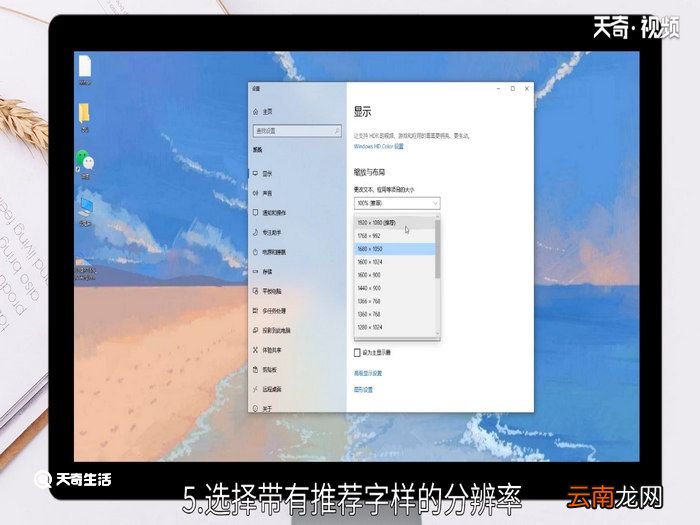Choose 1920 × 1080 (推荐) resolution option
Viewport: 700px width, 525px height.
pyautogui.click(x=395, y=222)
